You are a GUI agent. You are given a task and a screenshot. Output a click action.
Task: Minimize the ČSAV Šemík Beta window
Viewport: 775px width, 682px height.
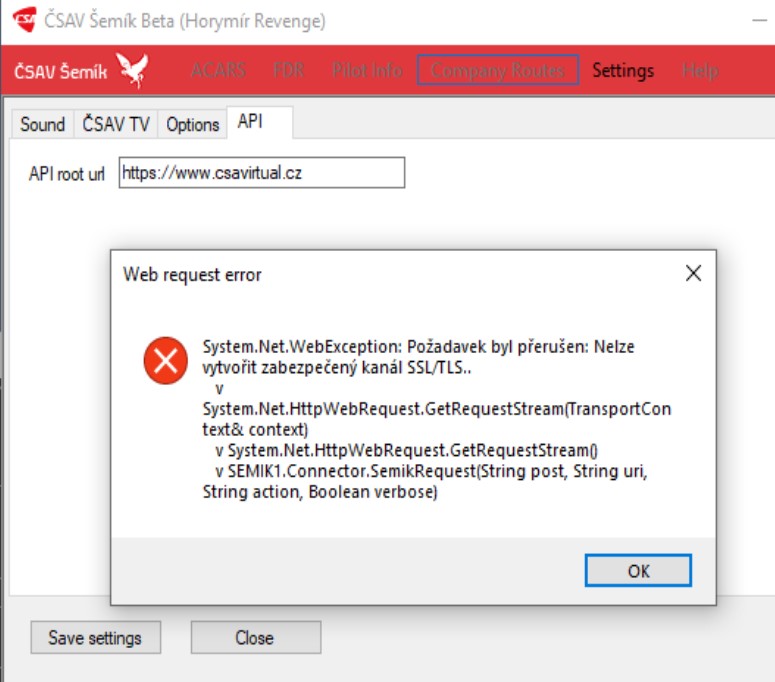[x=760, y=20]
